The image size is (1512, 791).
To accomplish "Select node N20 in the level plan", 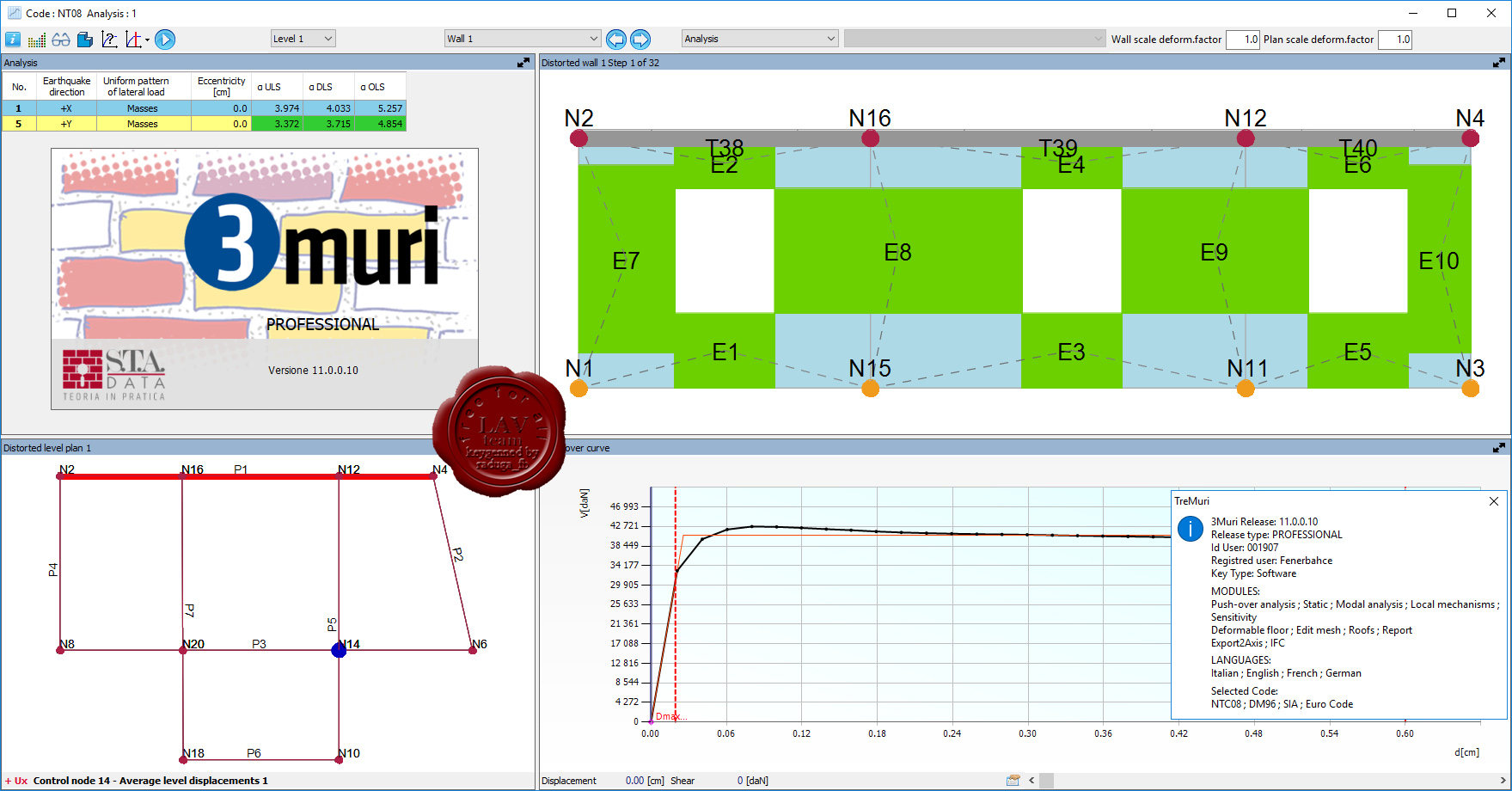I will 183,650.
